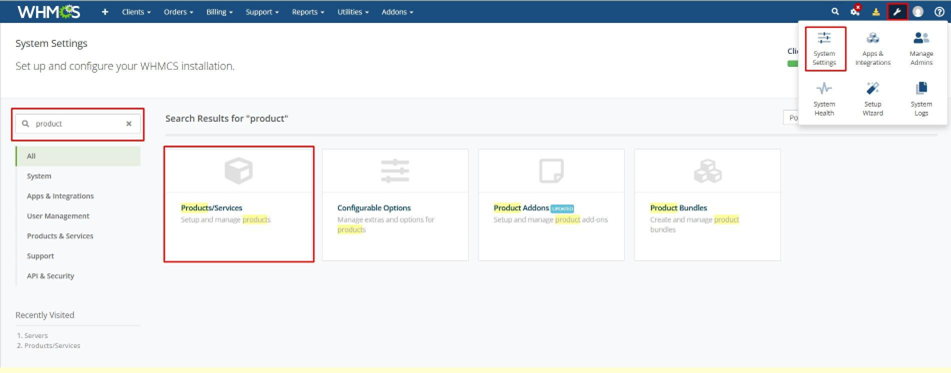Viewport: 951px width, 373px height.
Task: Open the Products/Services title link
Action: point(212,207)
